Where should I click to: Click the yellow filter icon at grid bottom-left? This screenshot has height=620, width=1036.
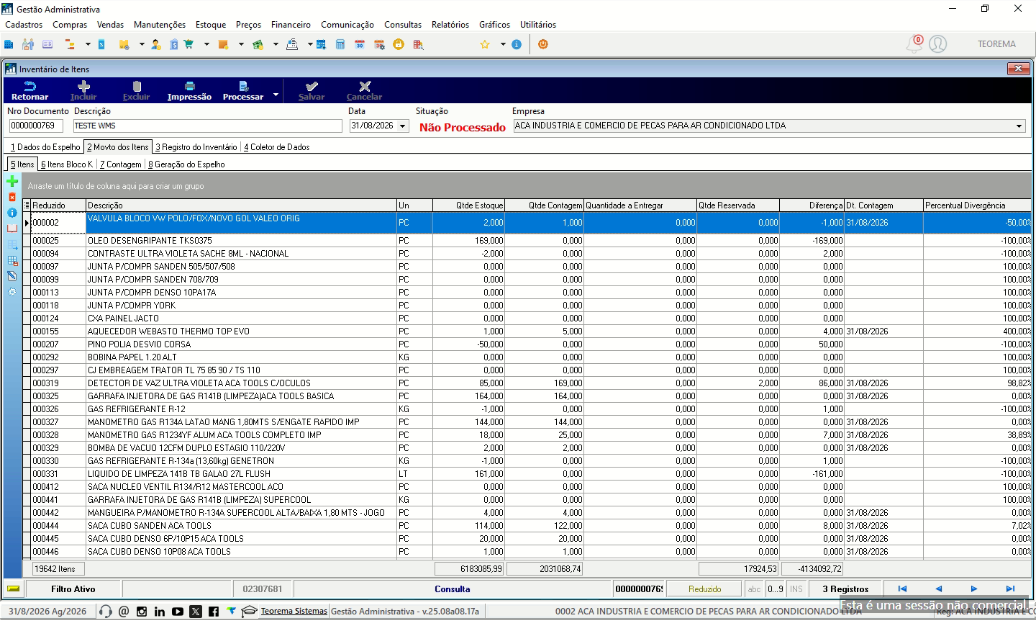pyautogui.click(x=13, y=588)
